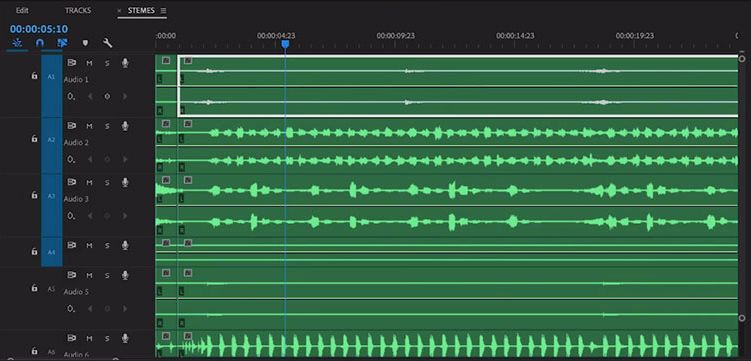Click voice-over record mic on Audio 6
751x361 pixels.
pyautogui.click(x=125, y=338)
